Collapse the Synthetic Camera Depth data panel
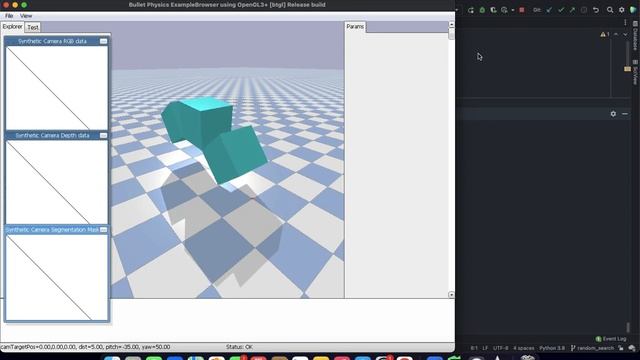The width and height of the screenshot is (640, 360). point(103,136)
